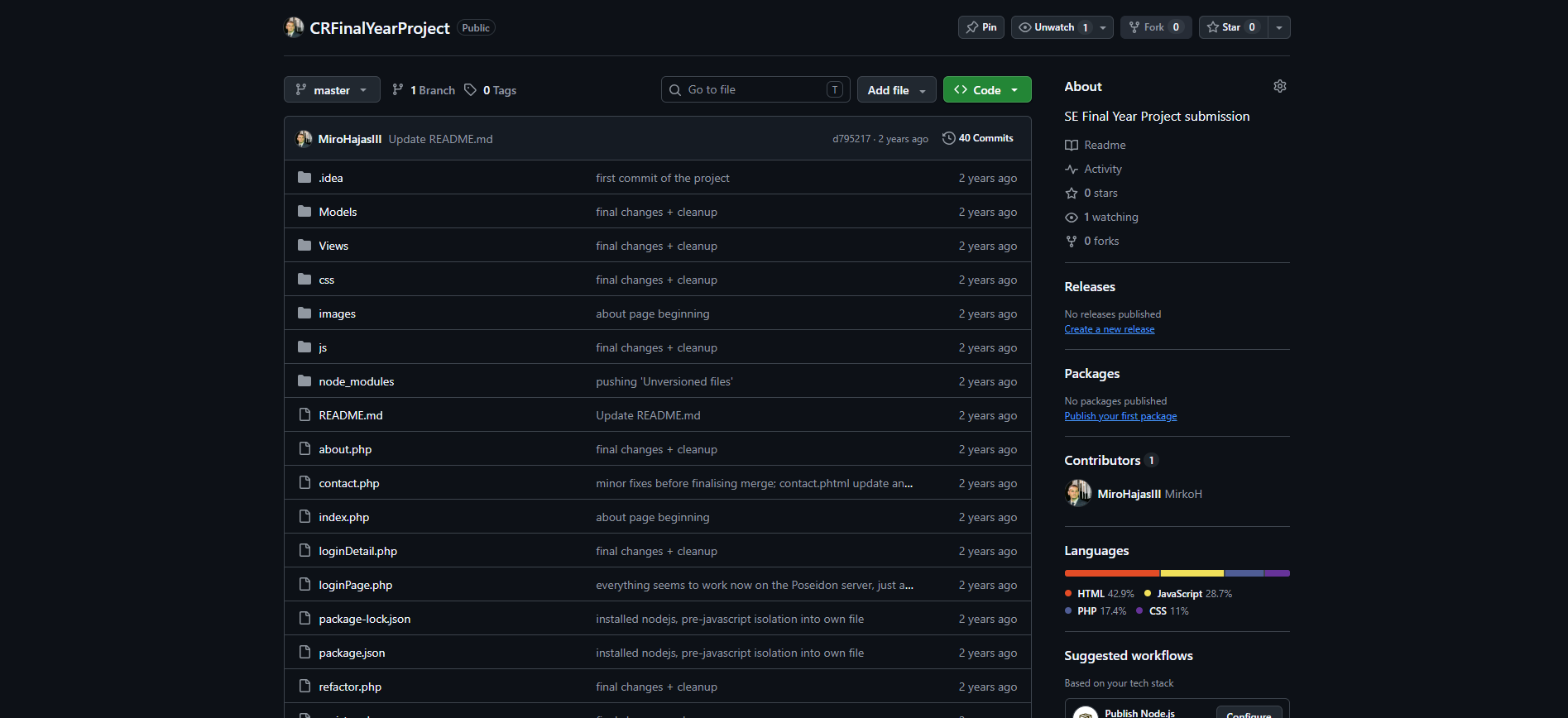
Task: Open the master branch dropdown
Action: pos(332,89)
